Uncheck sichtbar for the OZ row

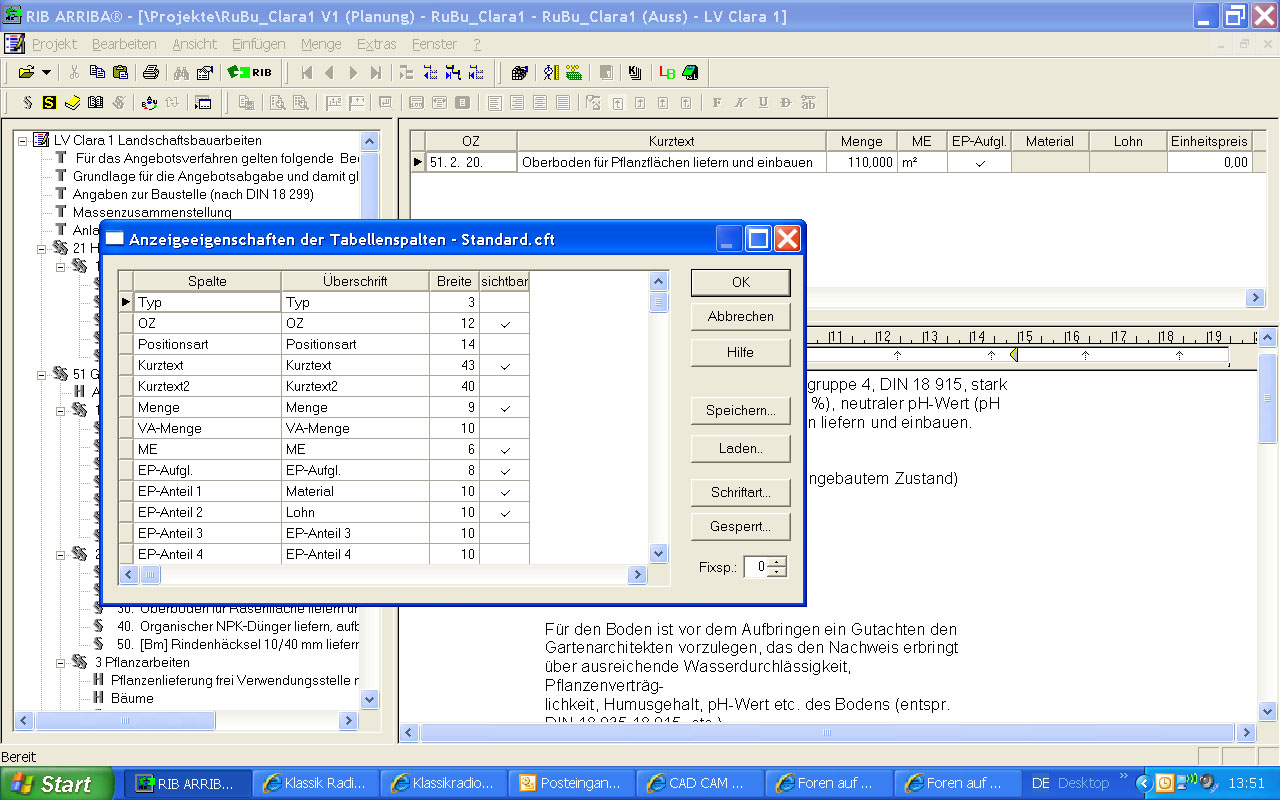pyautogui.click(x=505, y=323)
